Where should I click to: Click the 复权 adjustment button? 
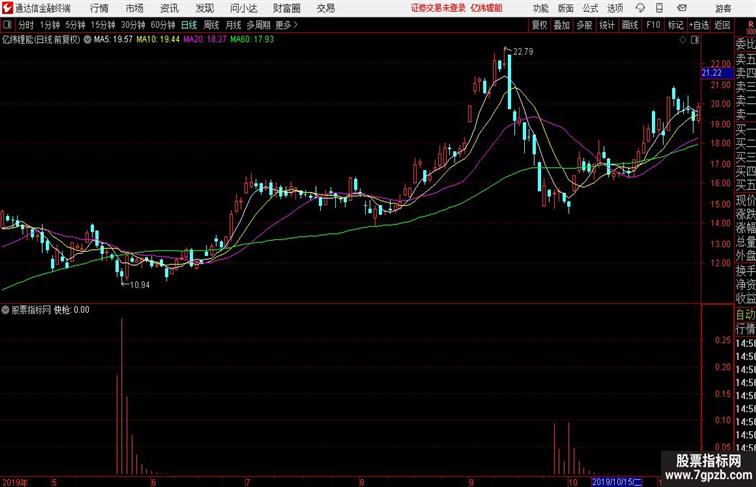pyautogui.click(x=539, y=25)
